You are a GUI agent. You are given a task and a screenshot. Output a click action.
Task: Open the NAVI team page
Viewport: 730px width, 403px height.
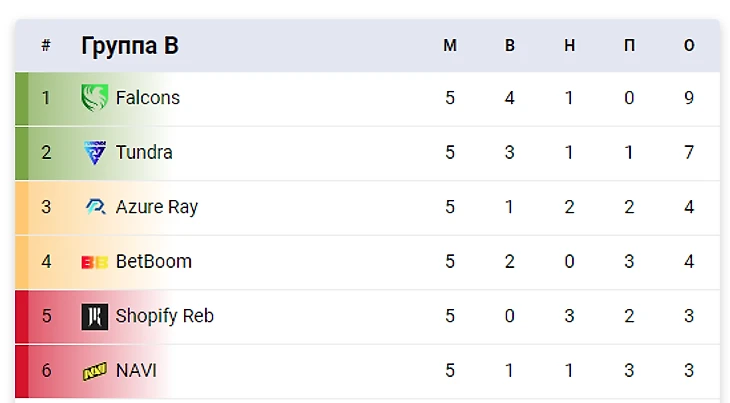pos(136,371)
